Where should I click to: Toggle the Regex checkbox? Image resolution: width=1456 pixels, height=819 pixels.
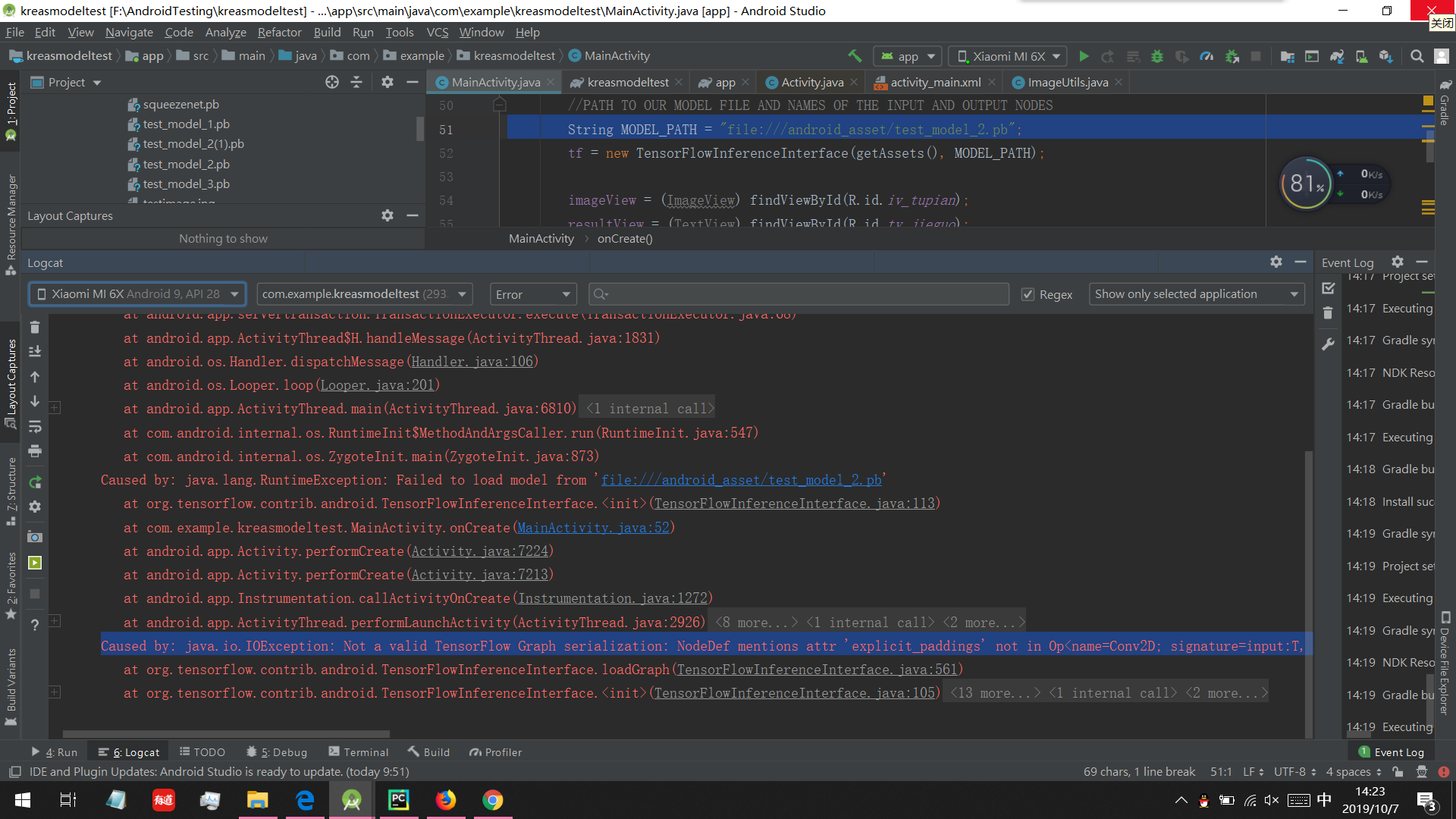(x=1028, y=294)
